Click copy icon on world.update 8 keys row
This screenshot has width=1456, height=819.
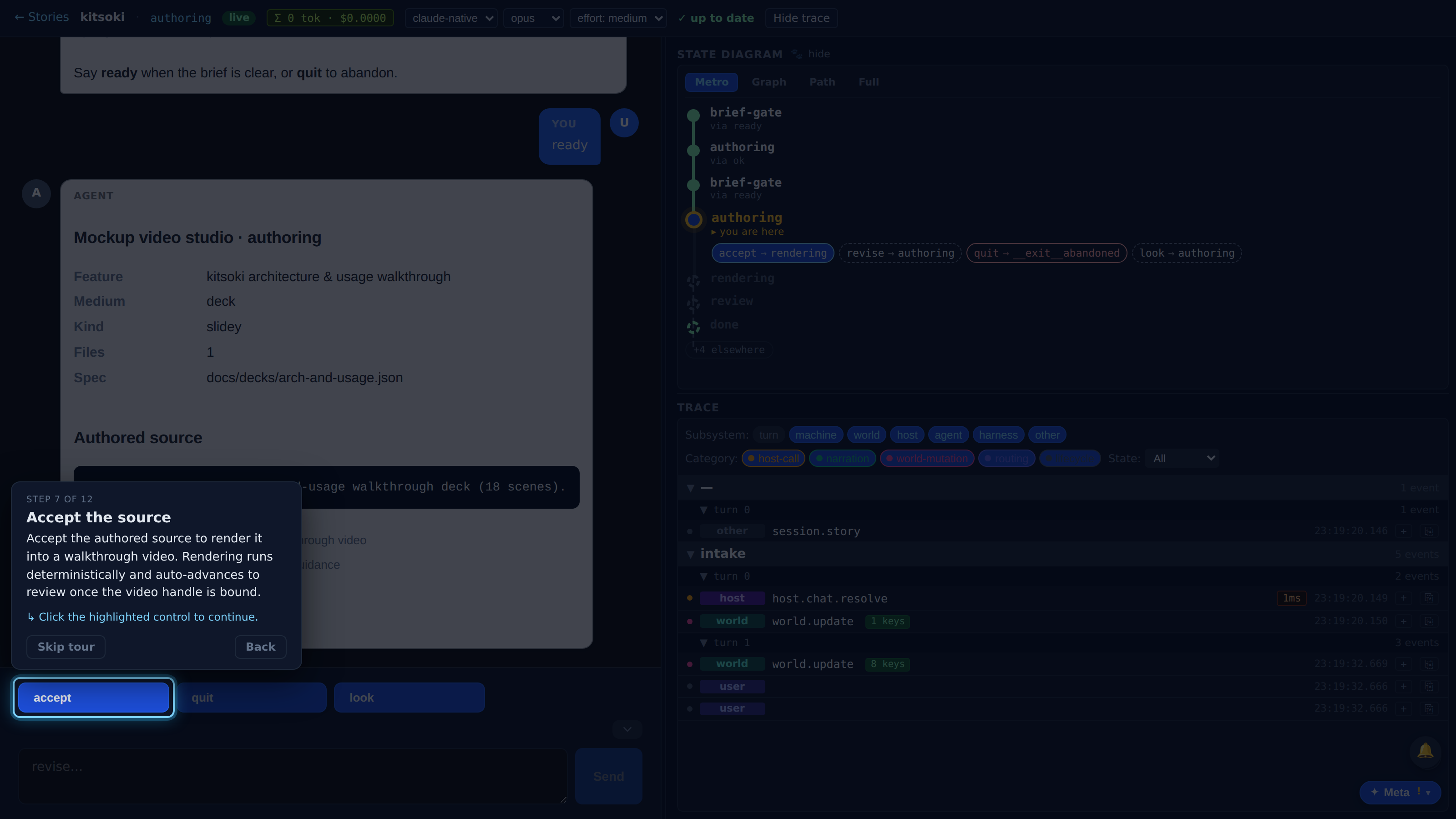pos(1428,664)
